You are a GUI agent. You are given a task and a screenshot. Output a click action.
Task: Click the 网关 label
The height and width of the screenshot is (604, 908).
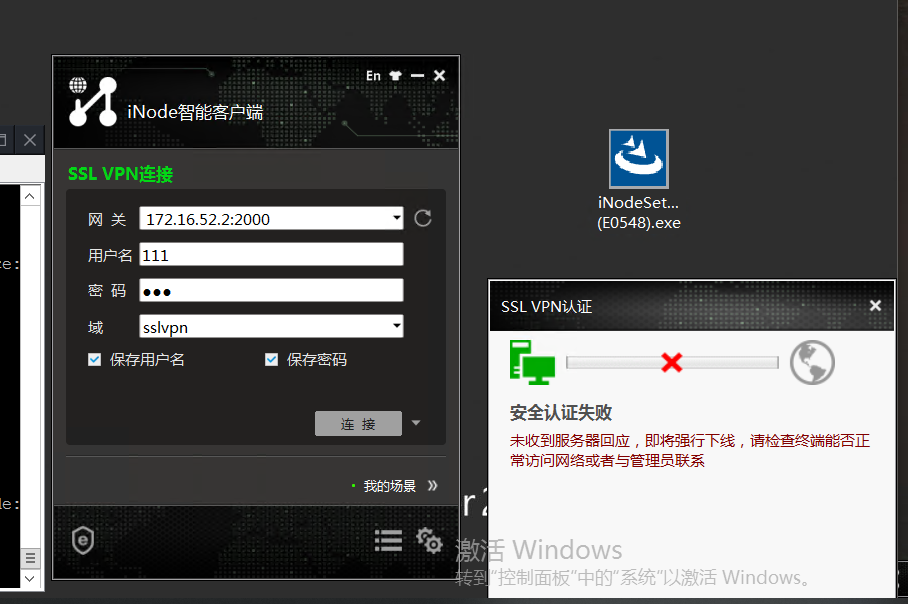click(107, 219)
